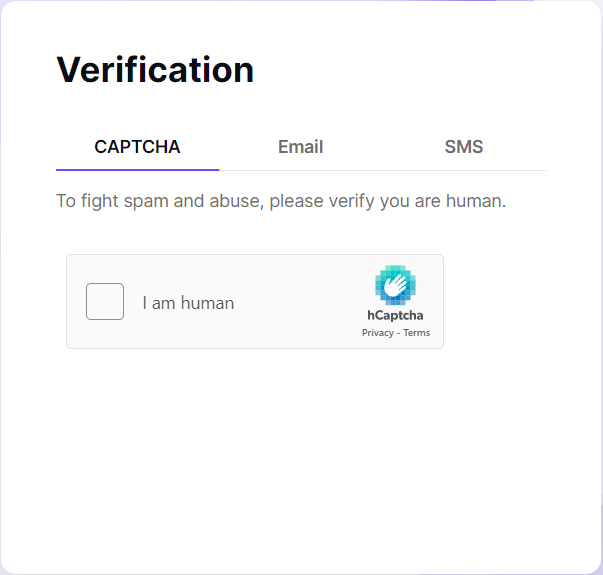Screen dimensions: 603x575
Task: Click the hCaptcha brand name text
Action: 395,315
